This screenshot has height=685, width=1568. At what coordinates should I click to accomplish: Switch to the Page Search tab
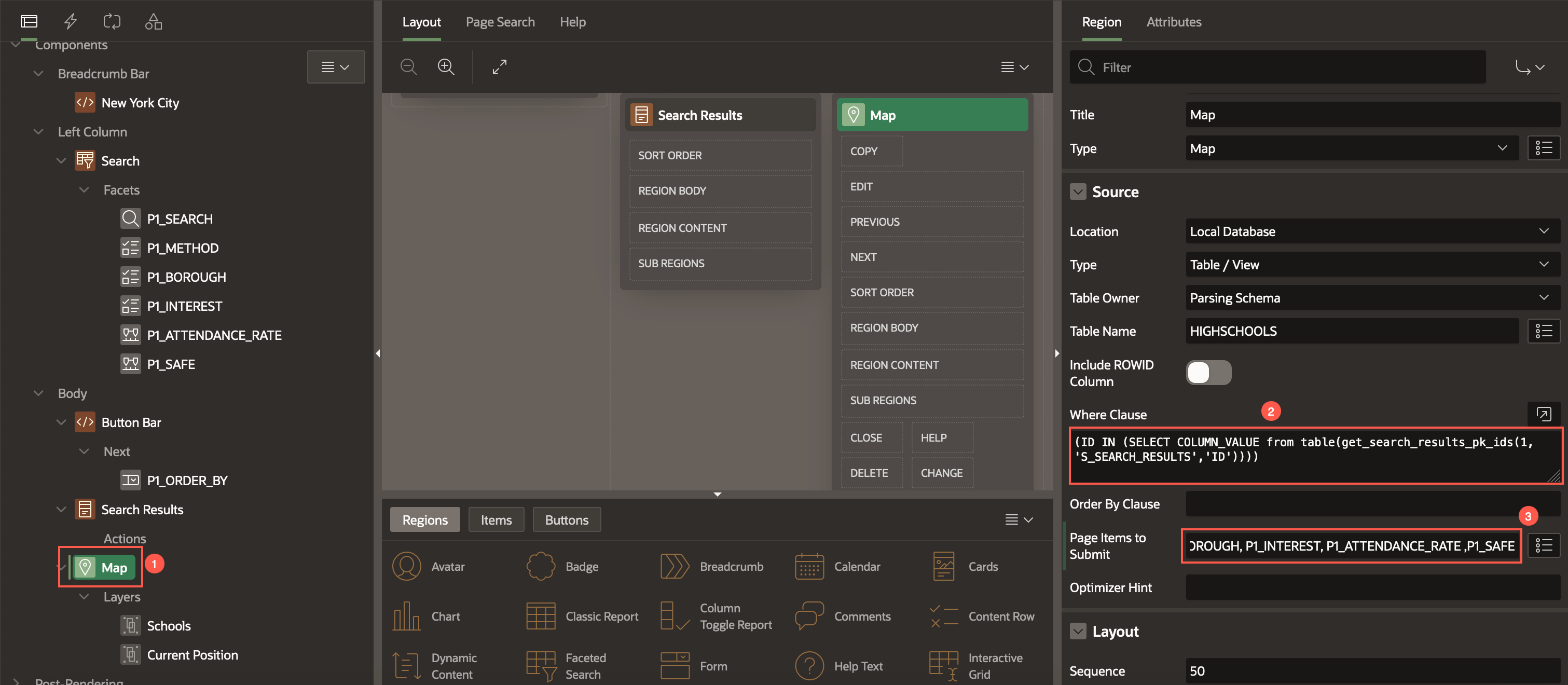[500, 22]
